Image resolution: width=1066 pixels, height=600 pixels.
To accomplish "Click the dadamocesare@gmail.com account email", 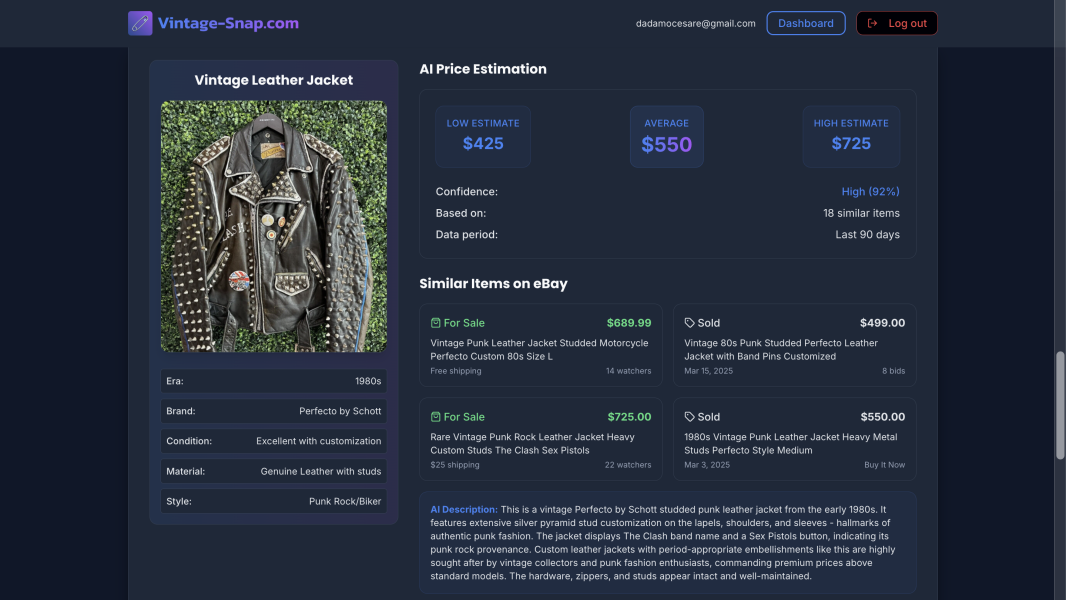I will point(695,23).
